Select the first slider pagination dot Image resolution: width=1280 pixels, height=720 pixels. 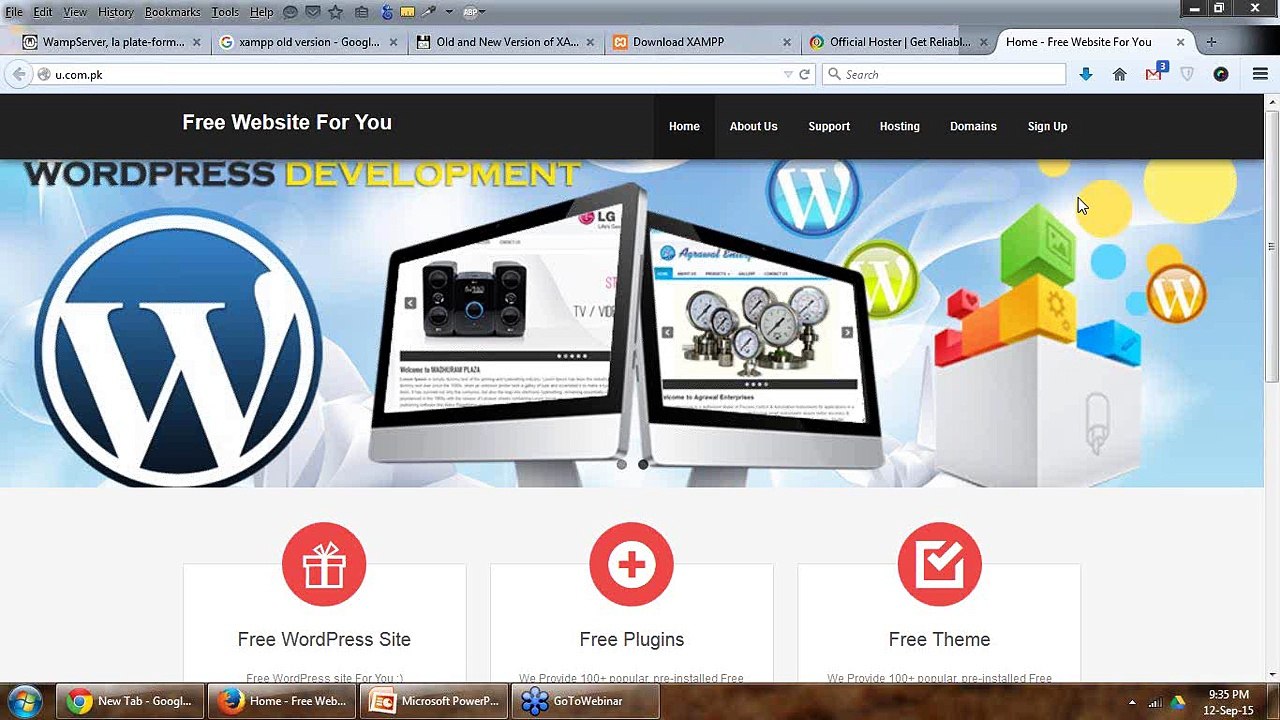622,464
